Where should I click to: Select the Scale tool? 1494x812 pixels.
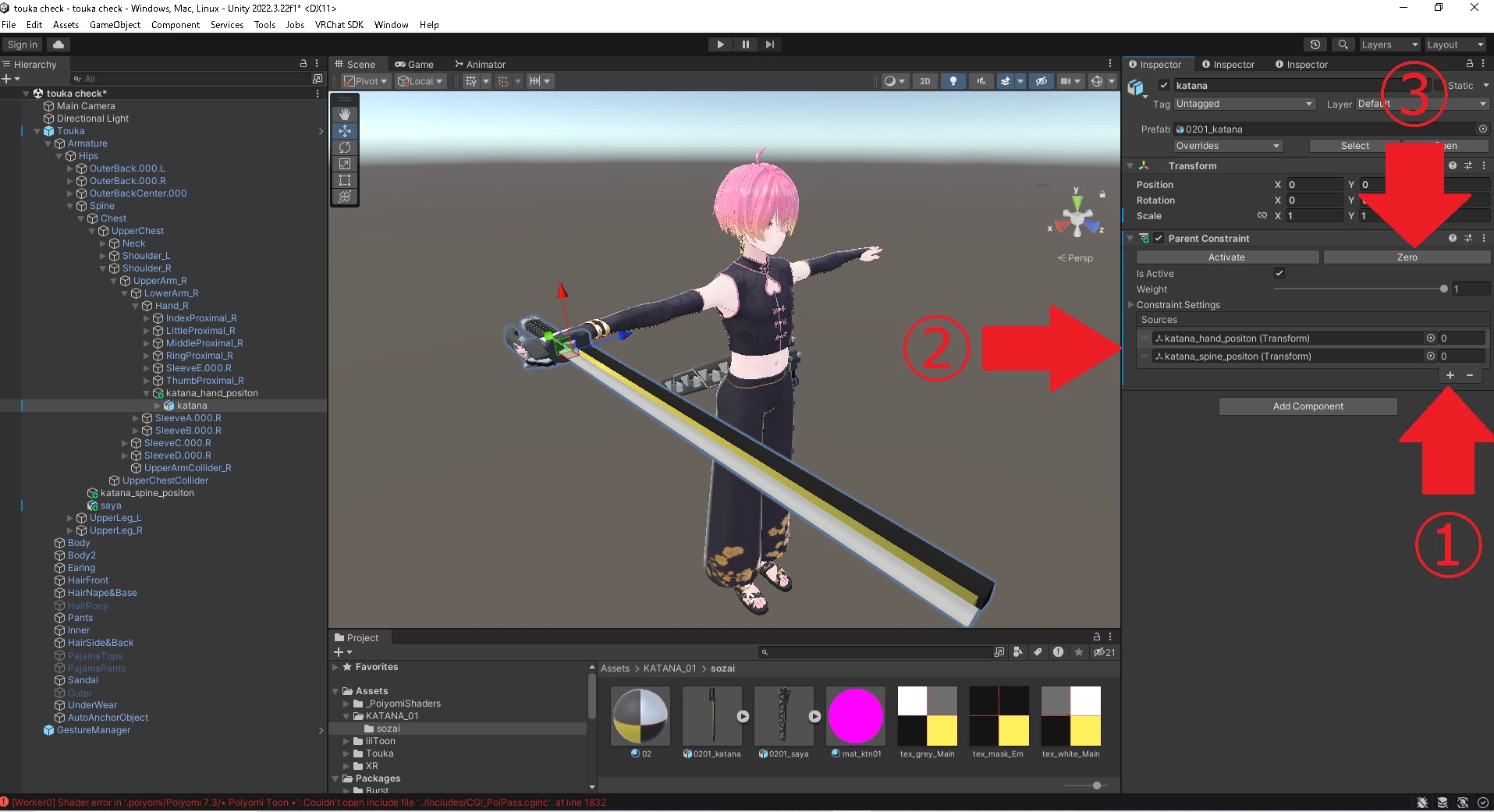(345, 164)
